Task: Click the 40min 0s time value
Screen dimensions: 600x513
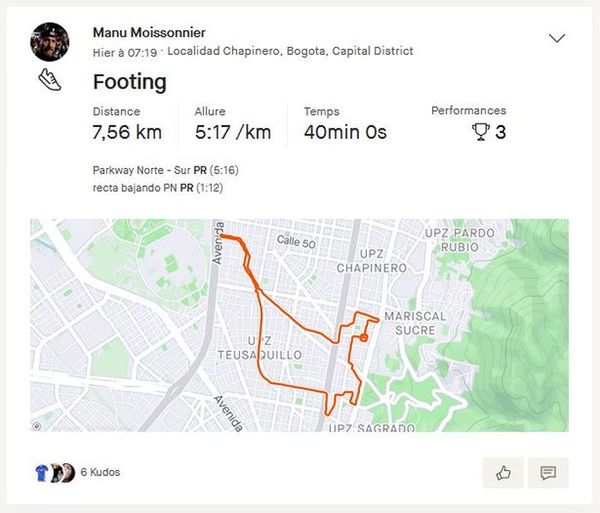Action: coord(345,132)
